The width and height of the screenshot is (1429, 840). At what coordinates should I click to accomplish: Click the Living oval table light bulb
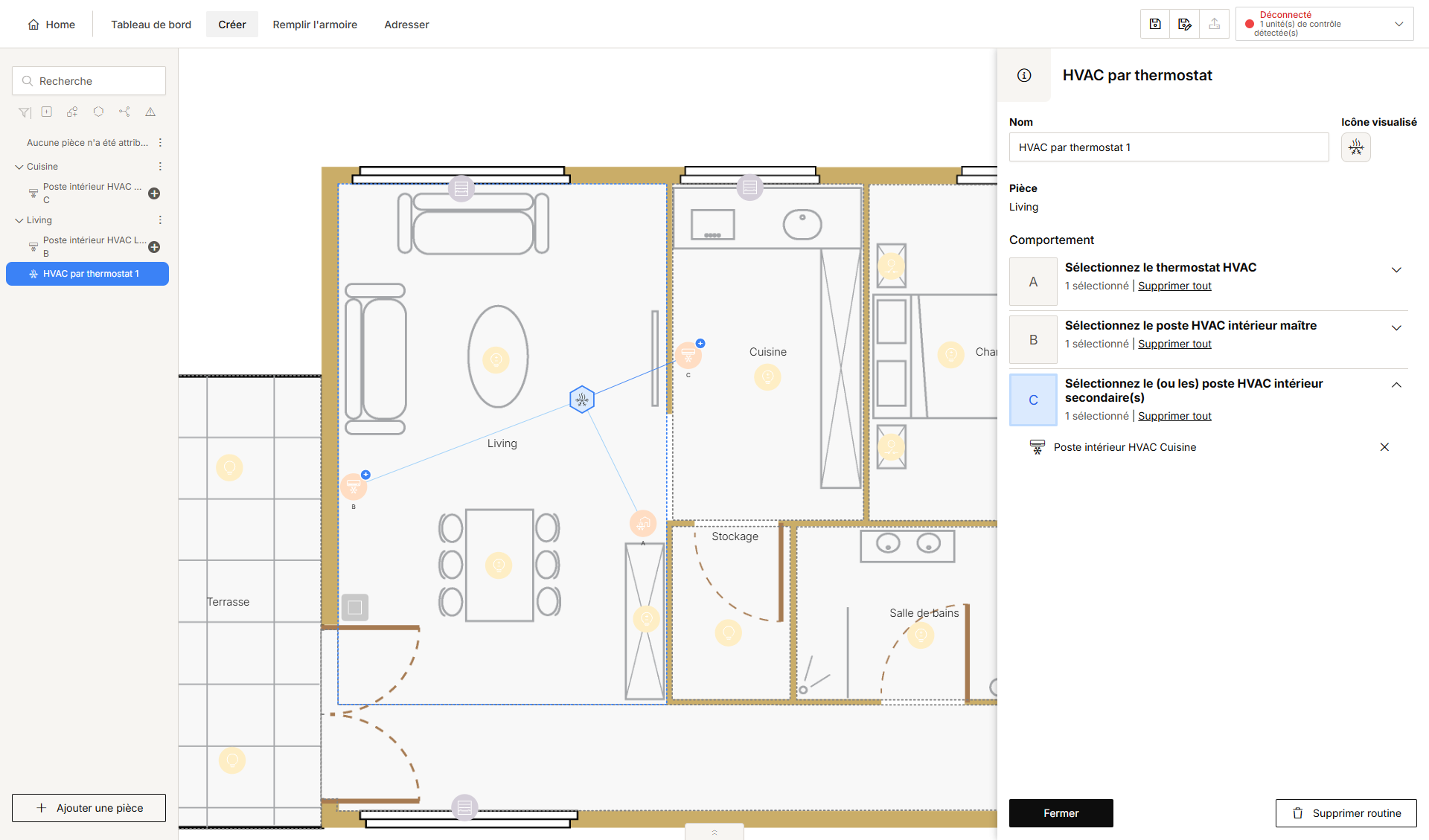(496, 360)
